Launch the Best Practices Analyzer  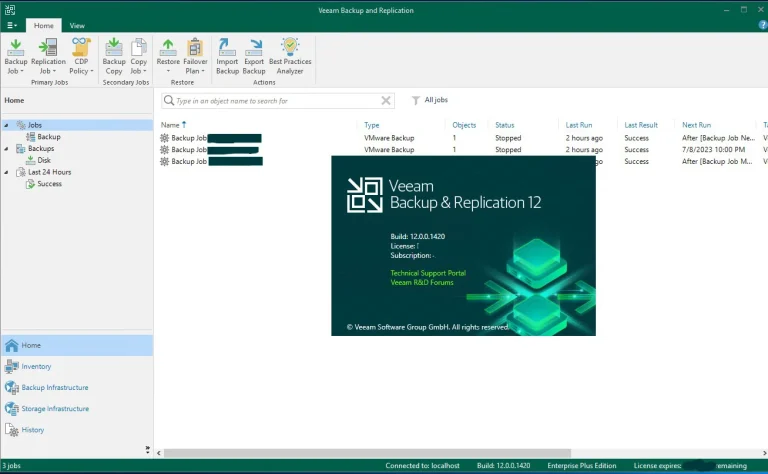(290, 56)
